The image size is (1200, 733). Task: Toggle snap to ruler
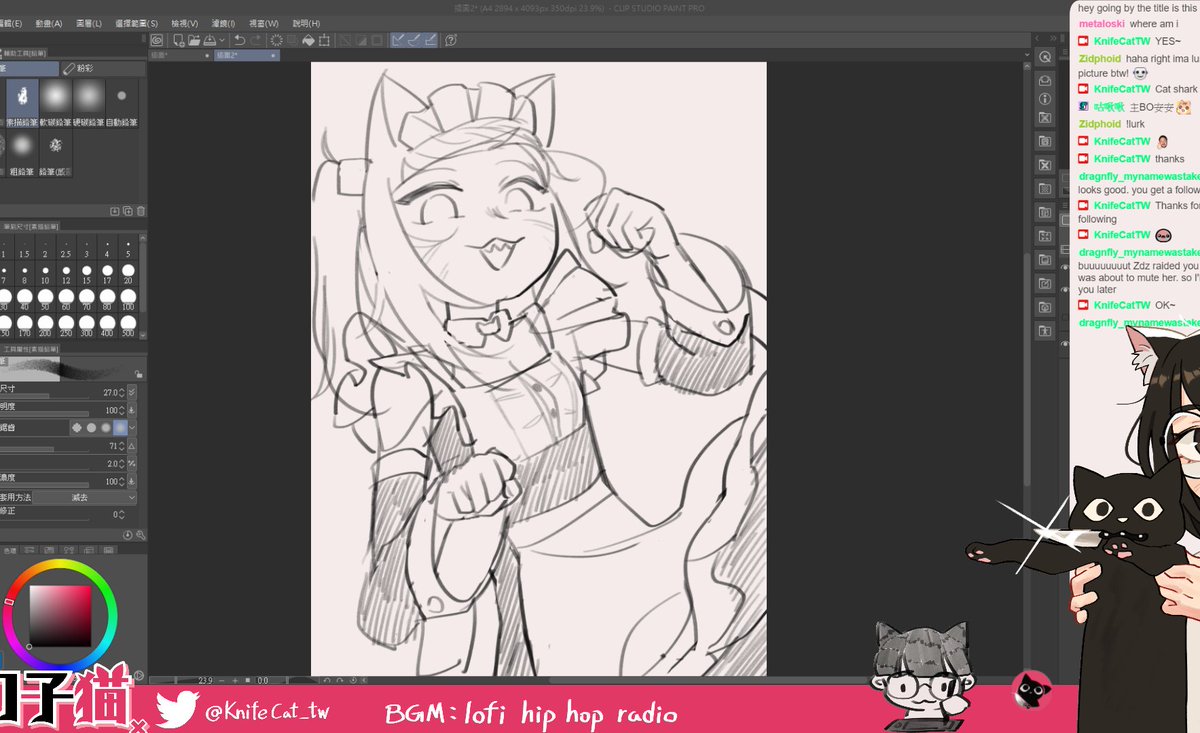point(398,40)
